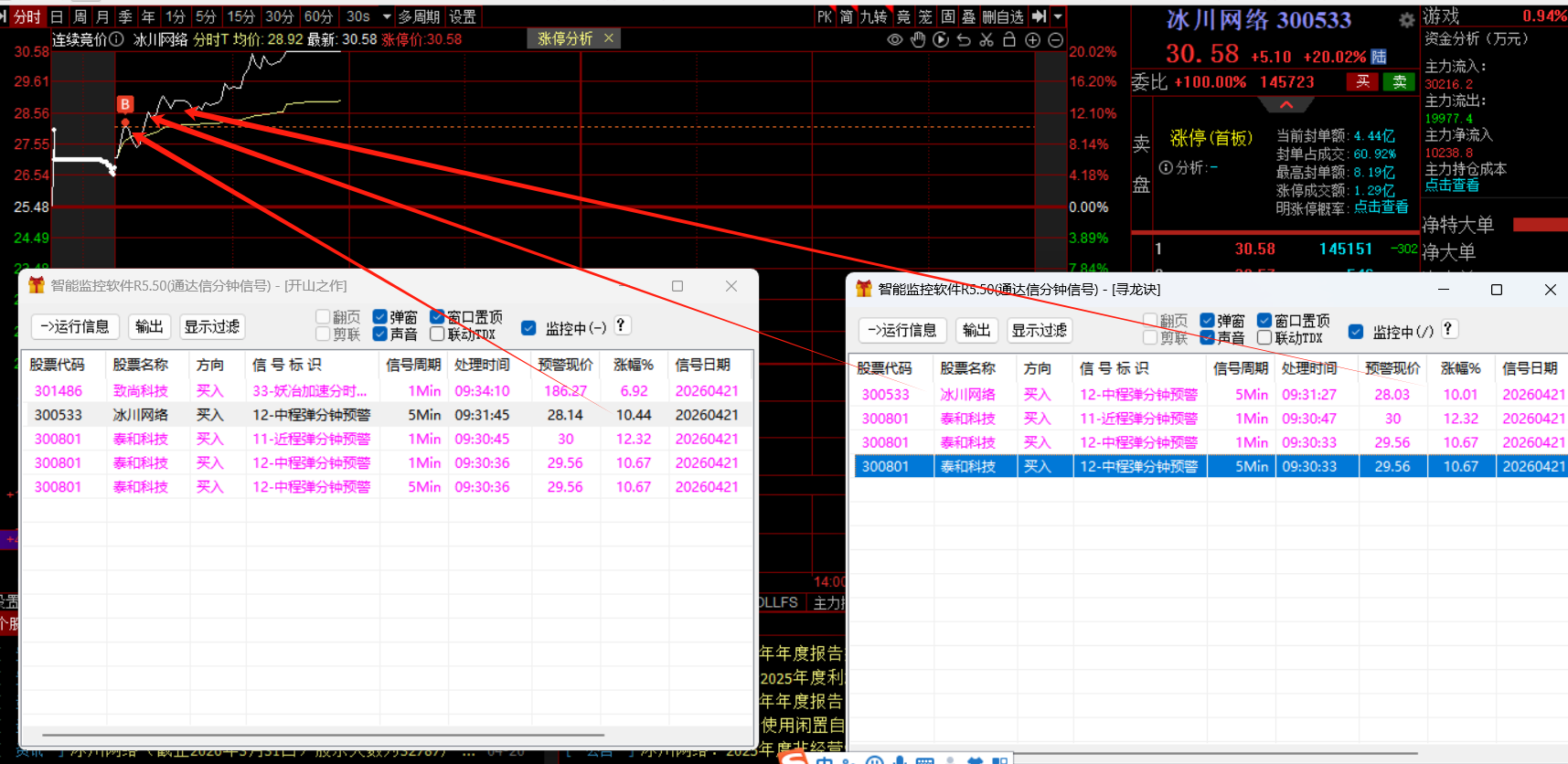This screenshot has height=764, width=1568.
Task: Click the gift logo of the 开山之作 window
Action: 37,285
